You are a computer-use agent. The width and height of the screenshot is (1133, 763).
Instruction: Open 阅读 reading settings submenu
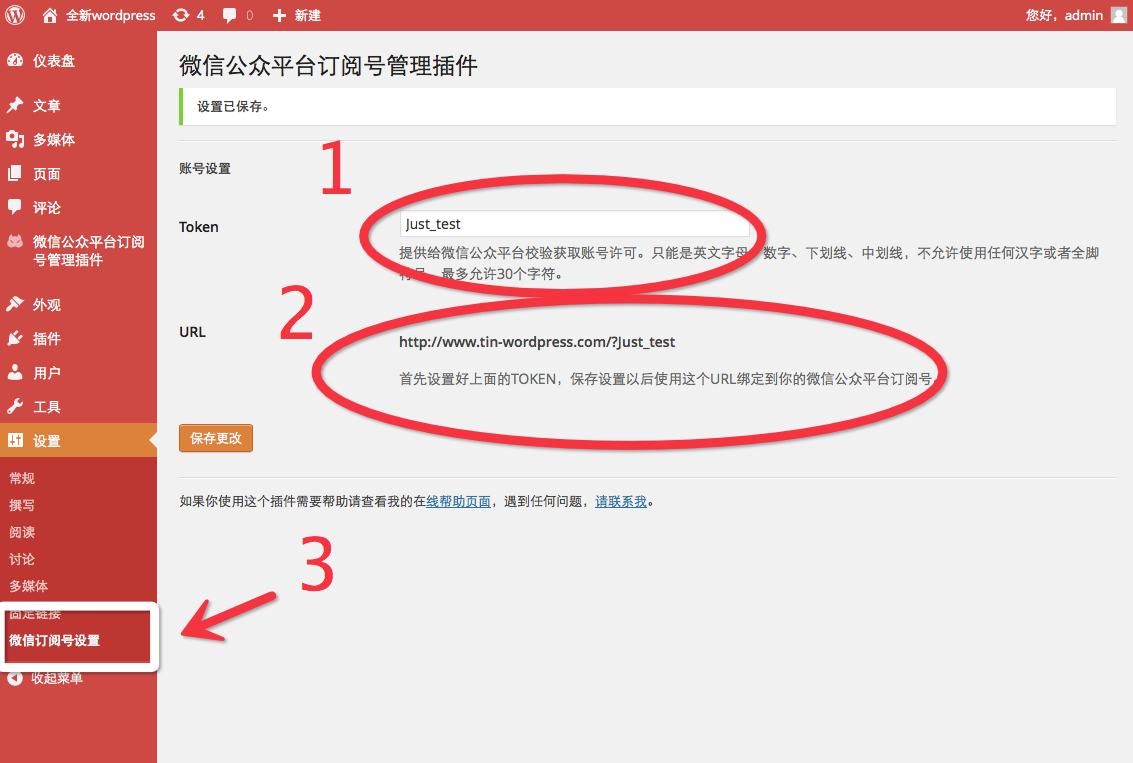[x=22, y=533]
